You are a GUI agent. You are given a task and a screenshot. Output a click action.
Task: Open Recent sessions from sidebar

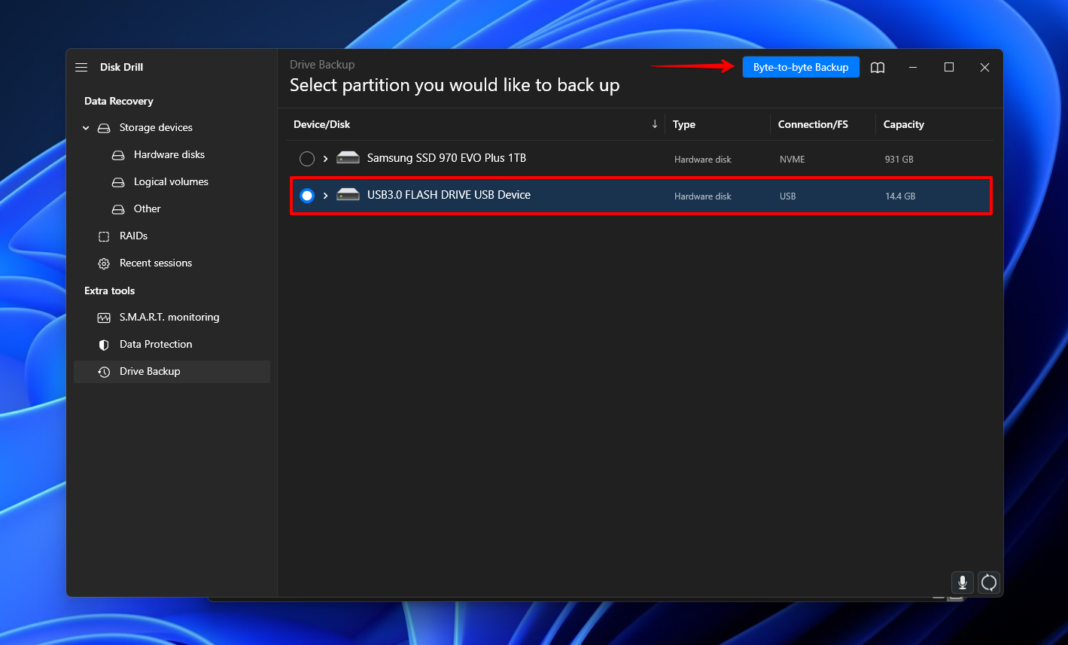[x=155, y=263]
